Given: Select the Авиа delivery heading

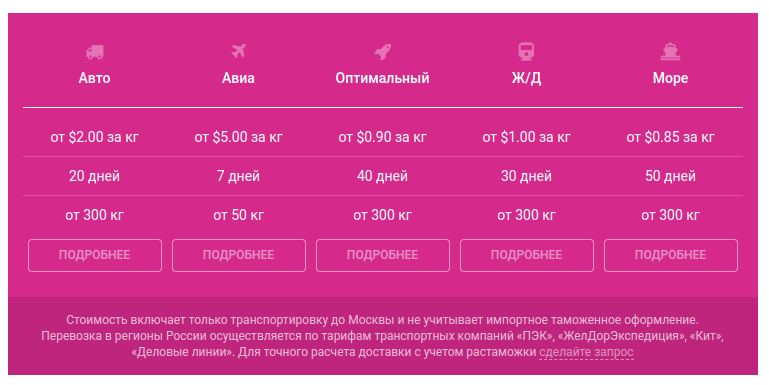Looking at the screenshot, I should tap(238, 78).
